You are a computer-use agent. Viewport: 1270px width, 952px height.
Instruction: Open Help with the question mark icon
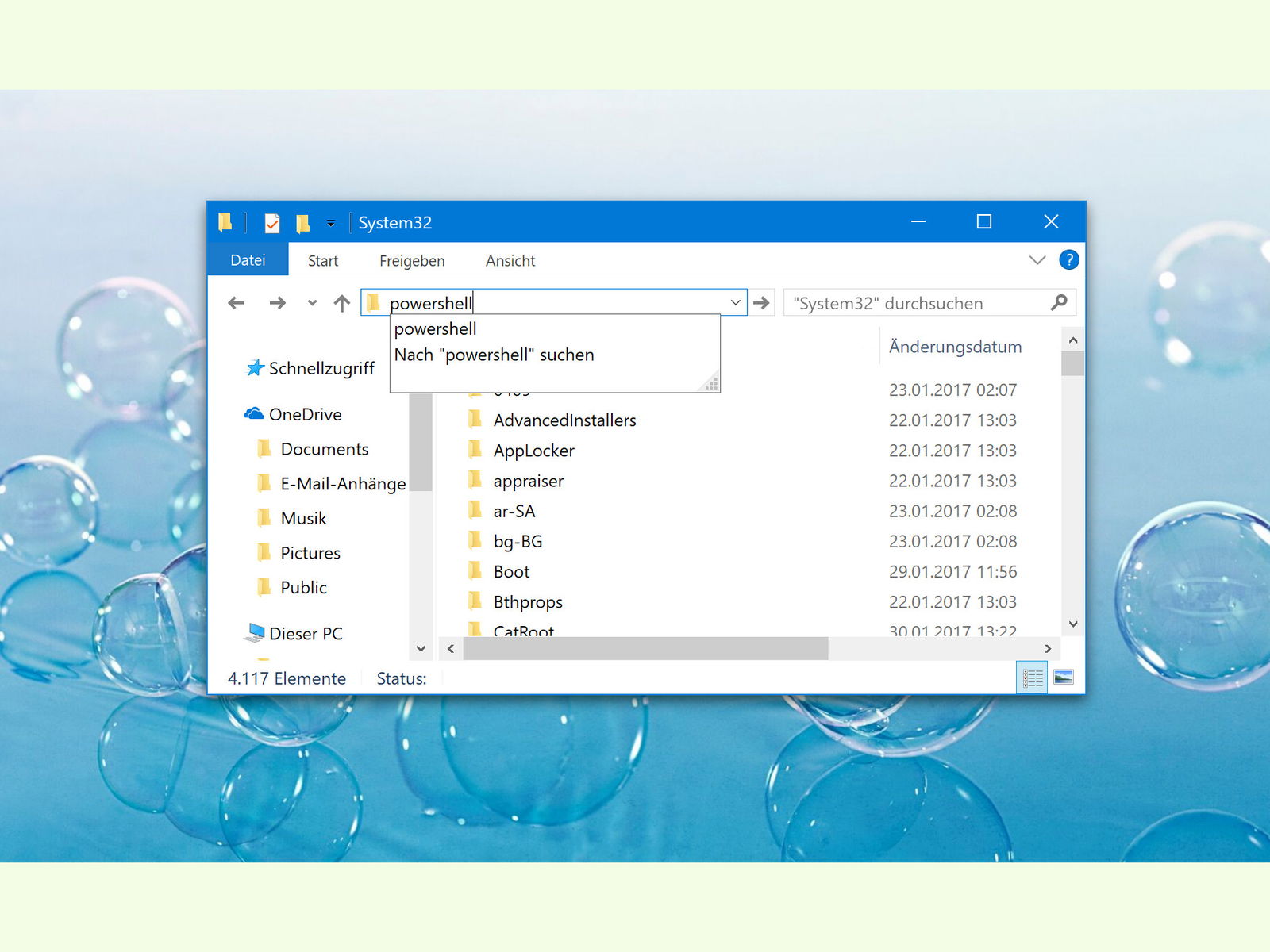(x=1069, y=259)
